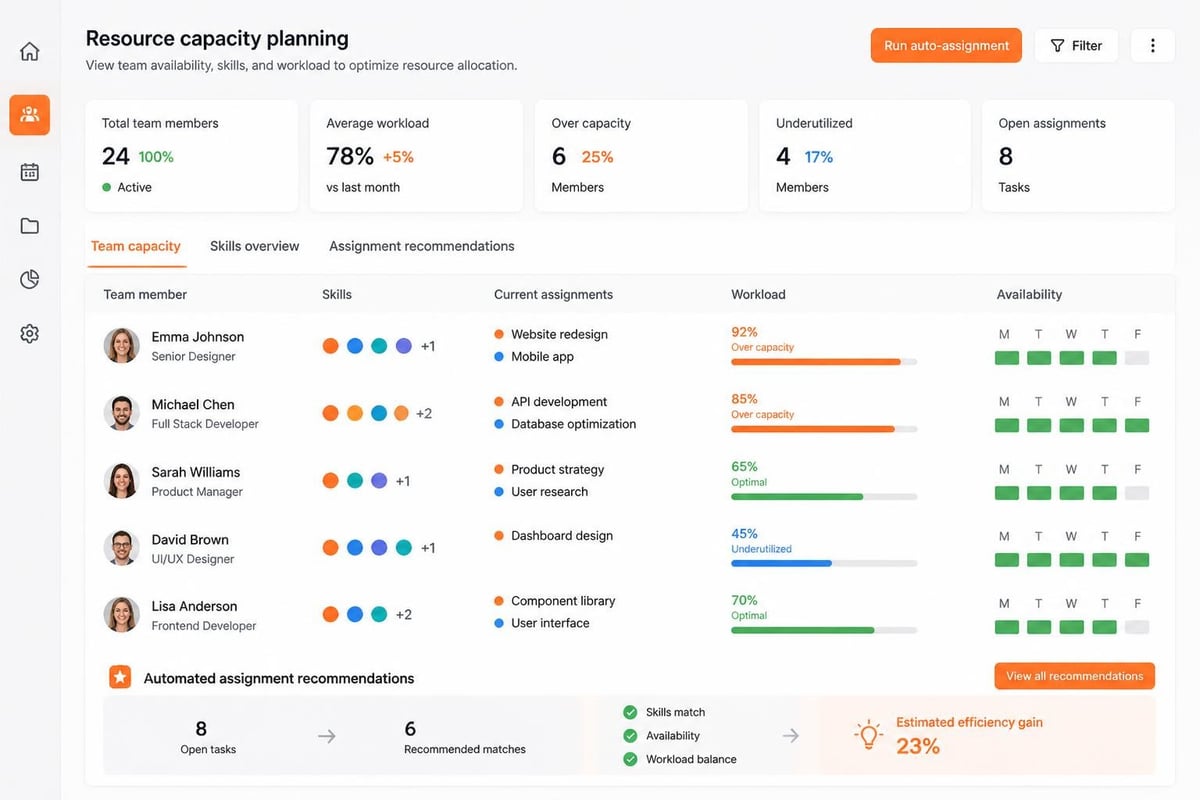Click Emma Johnson's first orange skill dot
The width and height of the screenshot is (1200, 800).
pyautogui.click(x=331, y=346)
